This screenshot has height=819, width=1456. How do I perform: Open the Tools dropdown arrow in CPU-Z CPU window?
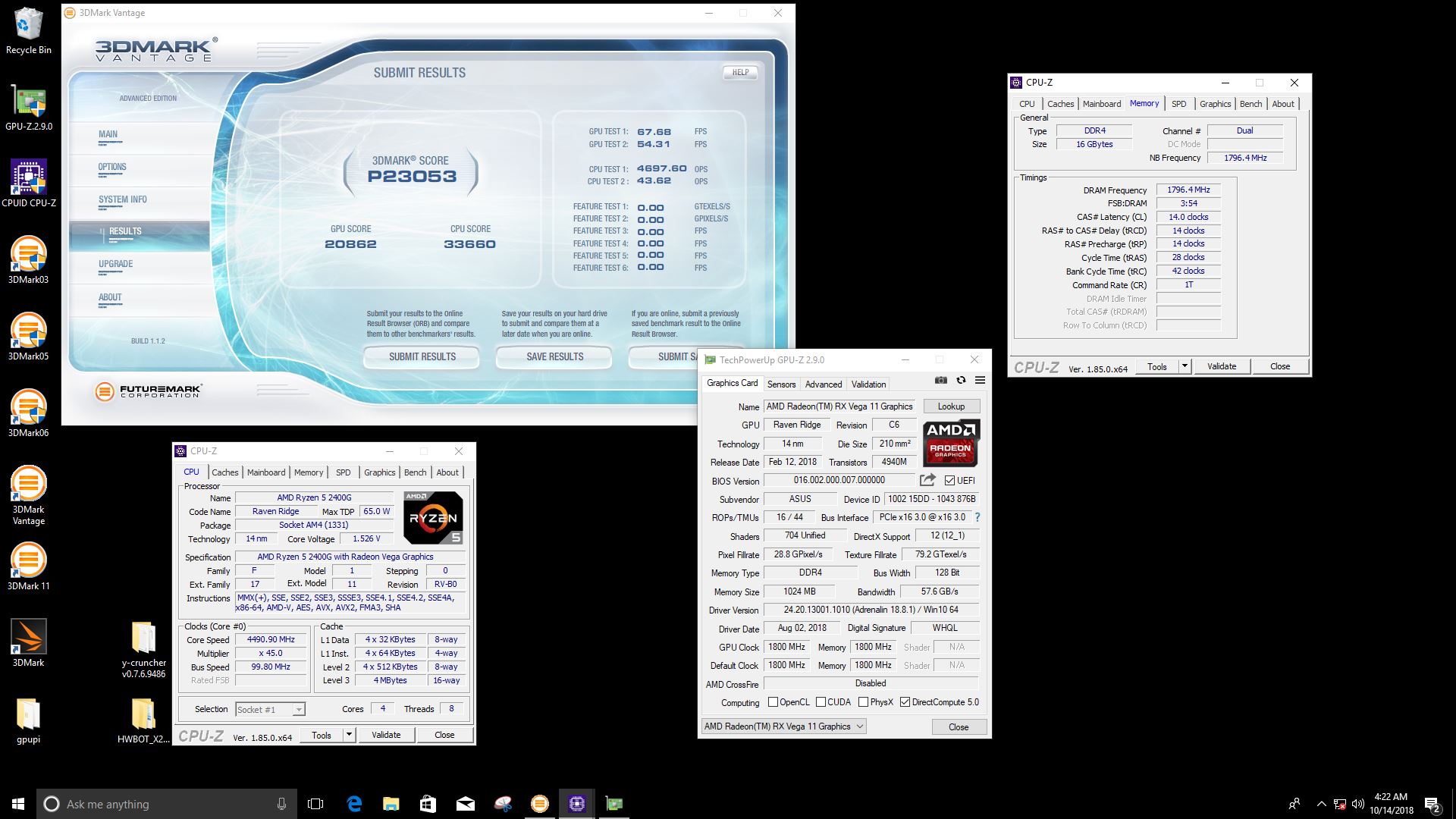click(349, 735)
